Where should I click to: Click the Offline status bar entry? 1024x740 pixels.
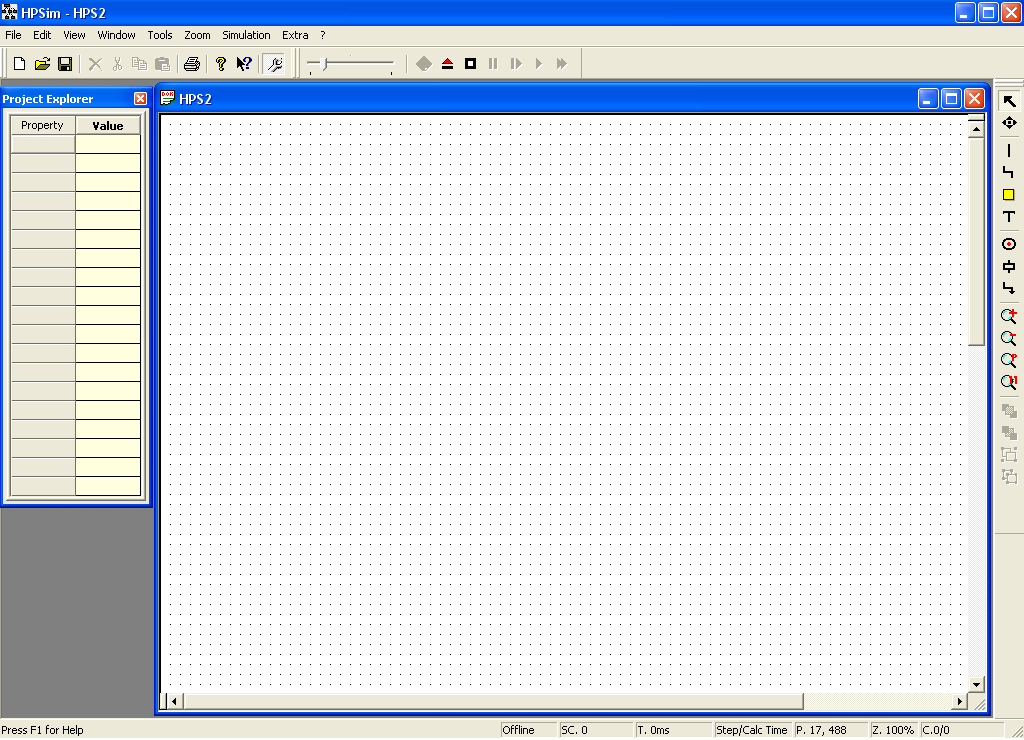529,730
